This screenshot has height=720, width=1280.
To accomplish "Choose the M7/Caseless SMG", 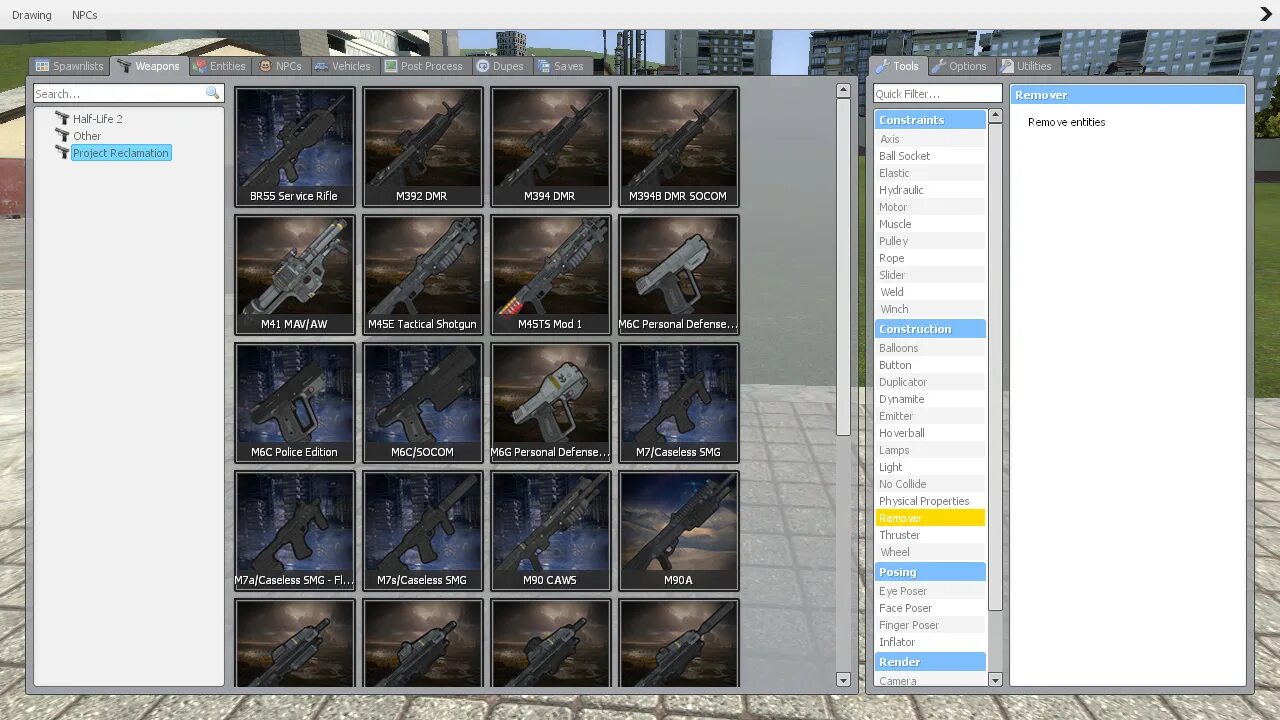I will point(679,403).
